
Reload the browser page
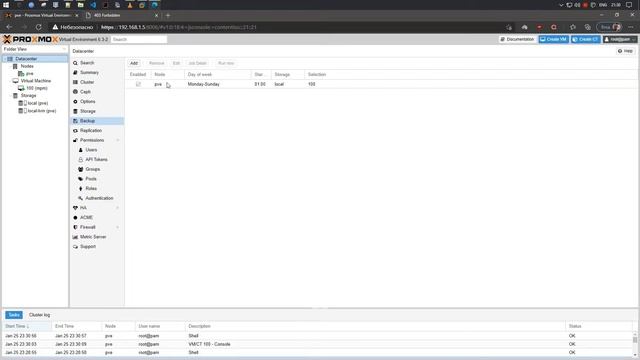click(x=38, y=27)
